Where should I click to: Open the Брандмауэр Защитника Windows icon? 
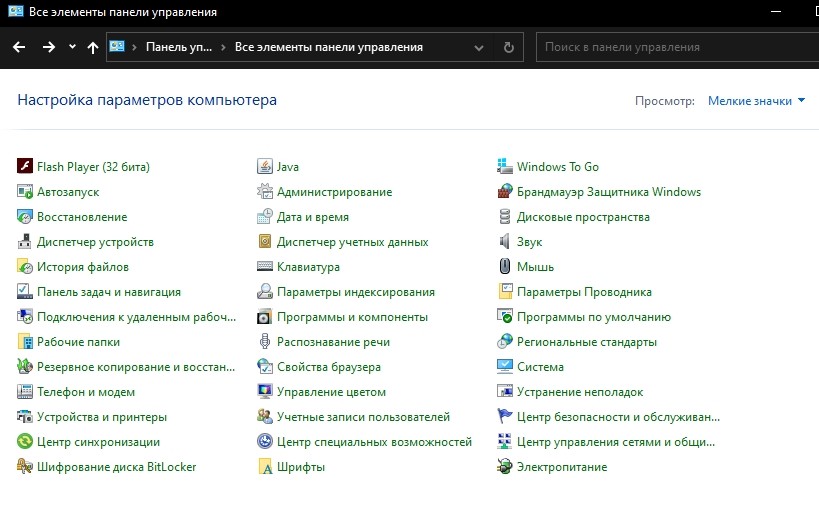tap(505, 192)
